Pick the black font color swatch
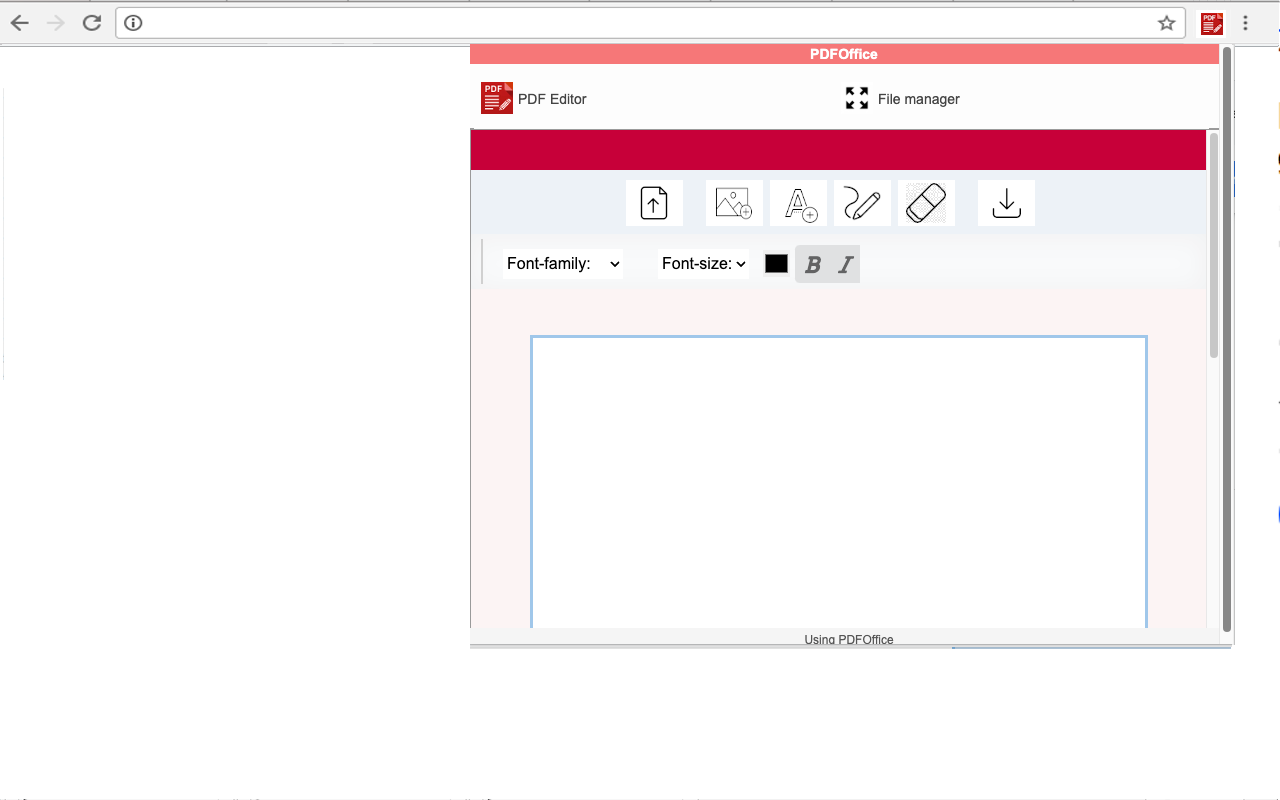 click(x=776, y=263)
